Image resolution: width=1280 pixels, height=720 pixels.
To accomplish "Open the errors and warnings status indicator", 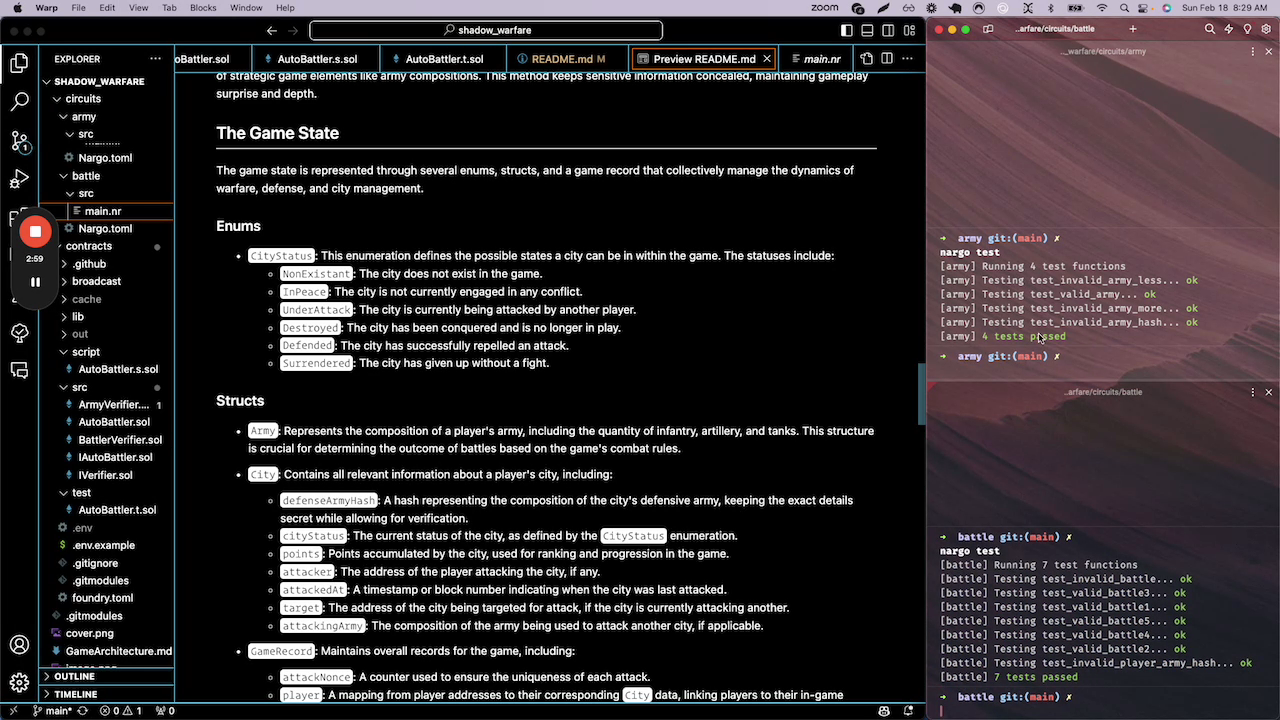I will (x=123, y=711).
